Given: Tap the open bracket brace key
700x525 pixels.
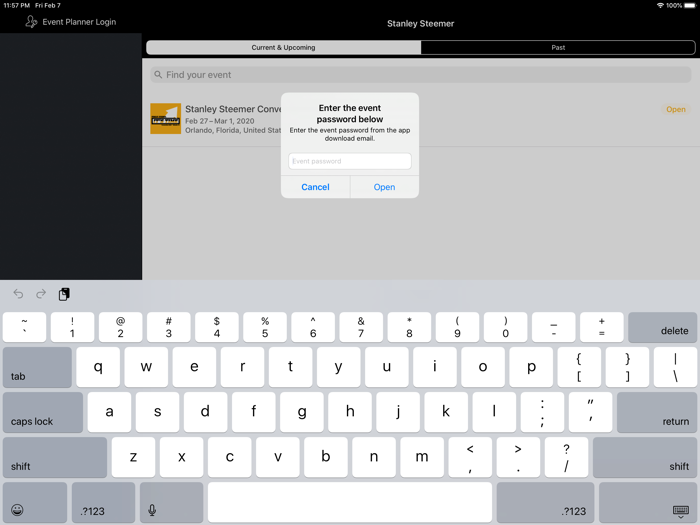Looking at the screenshot, I should (579, 367).
